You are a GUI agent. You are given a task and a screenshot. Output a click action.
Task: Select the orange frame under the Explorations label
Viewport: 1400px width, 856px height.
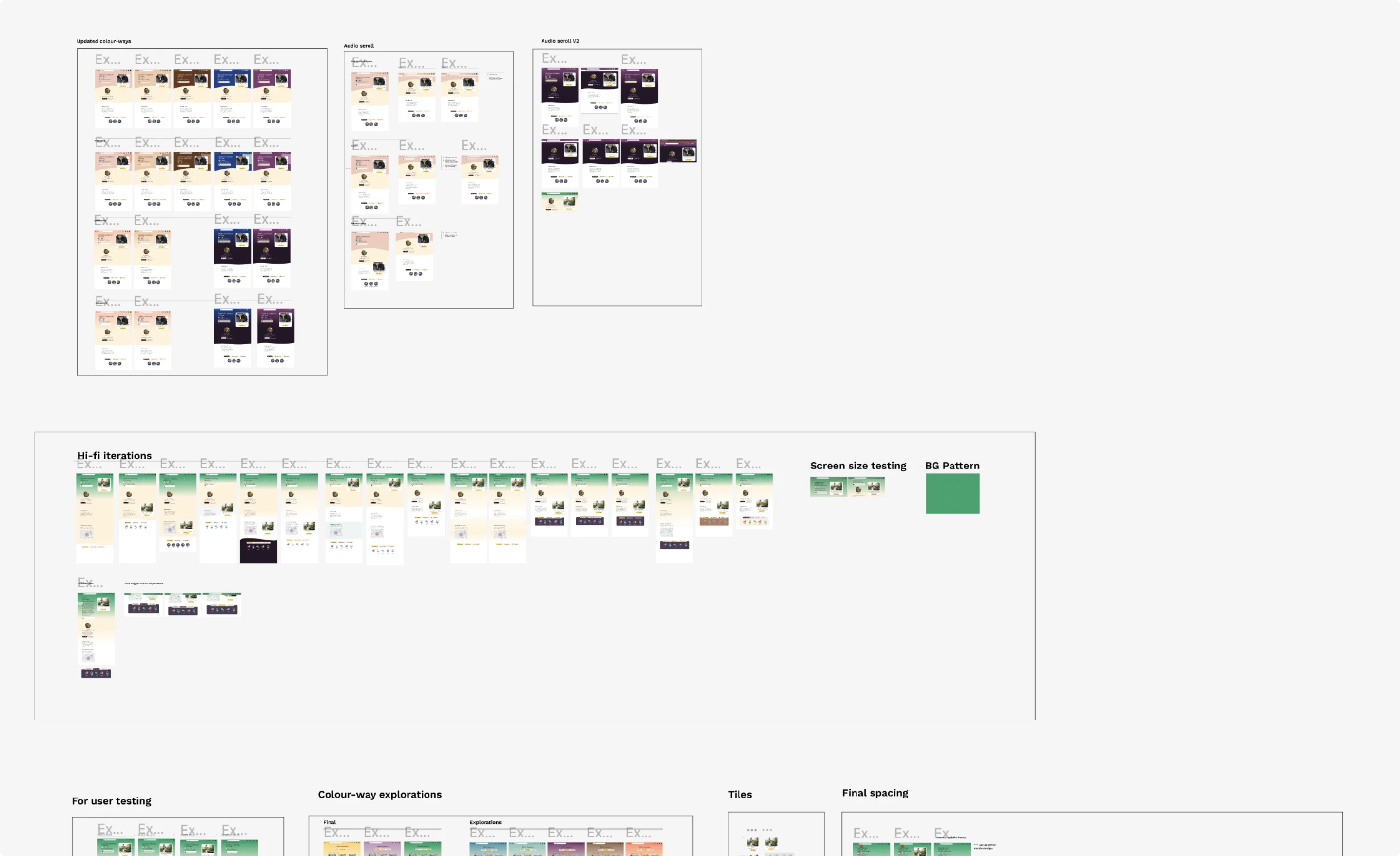(644, 849)
